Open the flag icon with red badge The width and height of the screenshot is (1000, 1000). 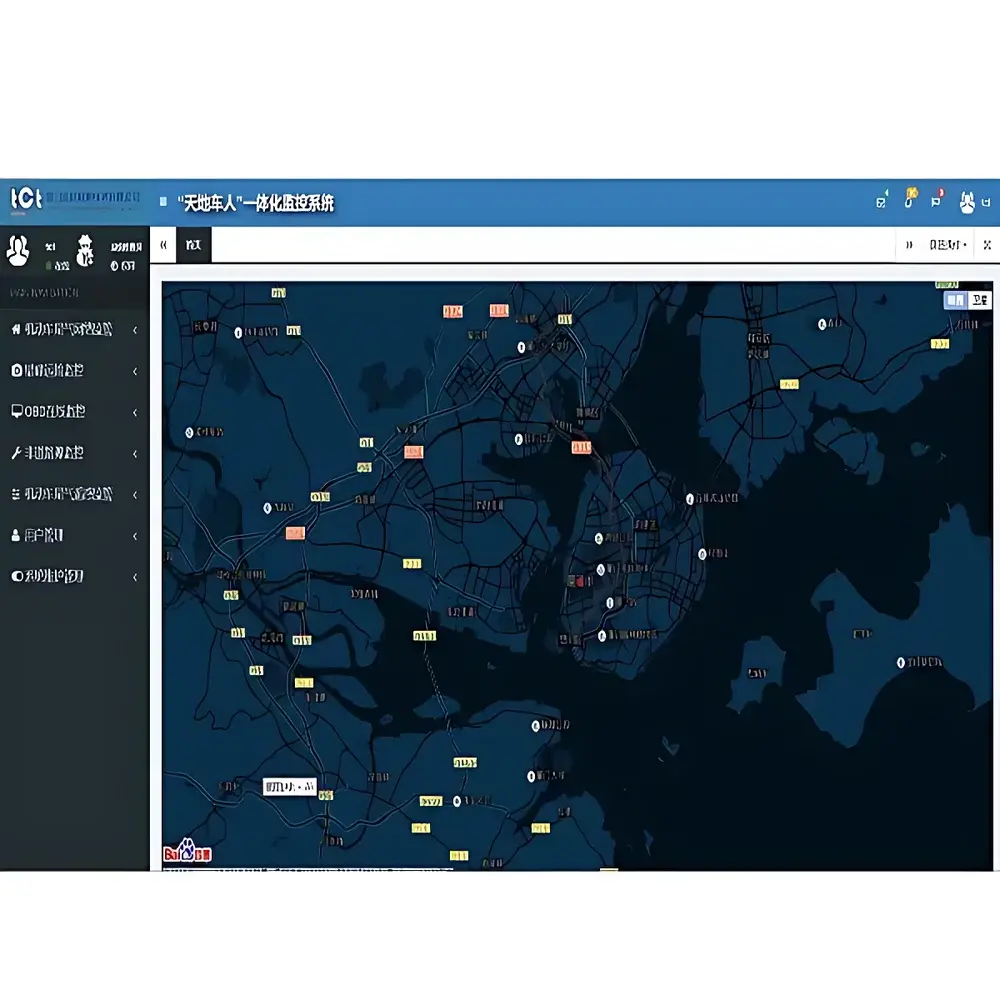[x=936, y=200]
